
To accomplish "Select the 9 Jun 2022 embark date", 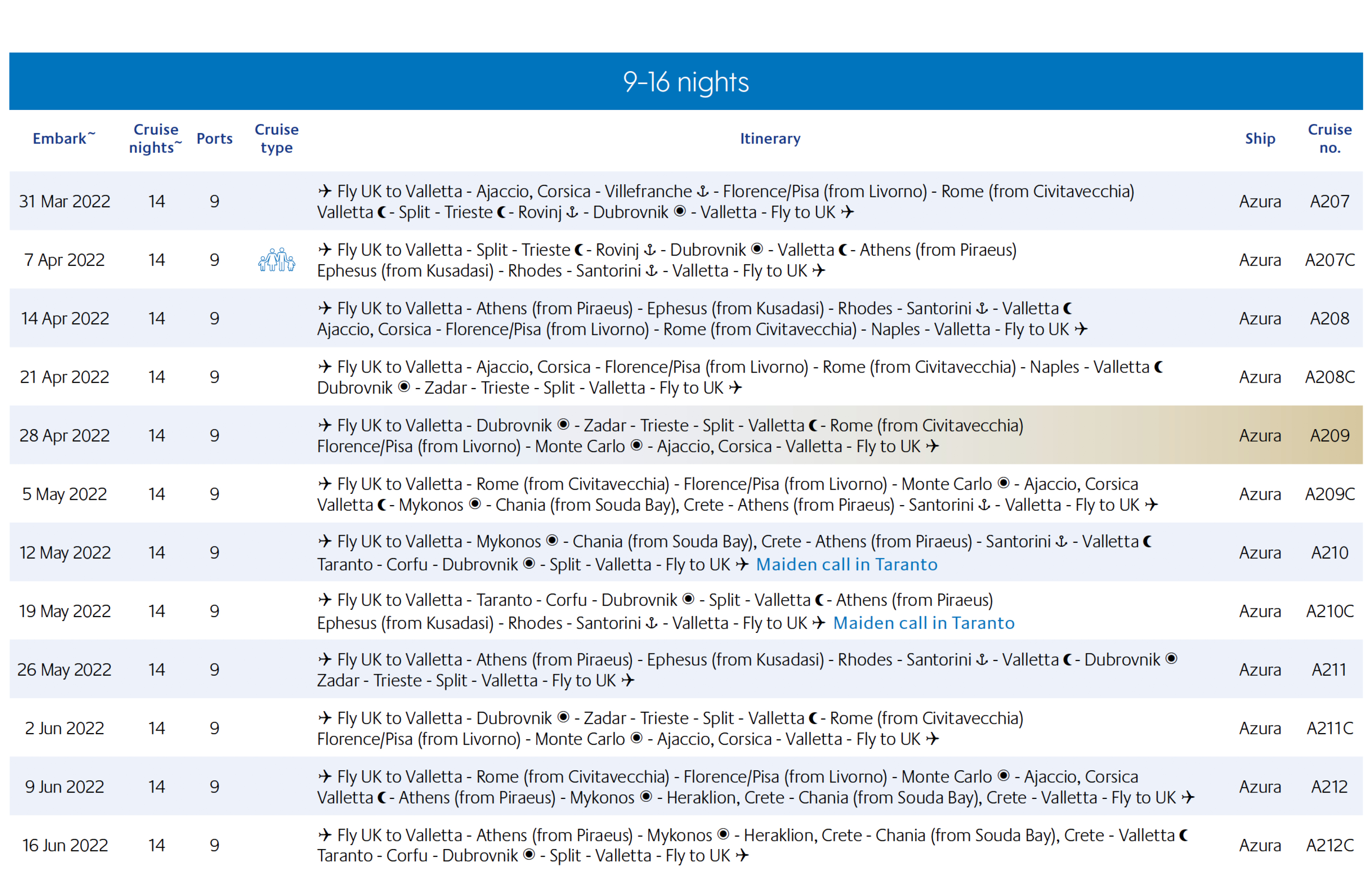I will [x=65, y=786].
